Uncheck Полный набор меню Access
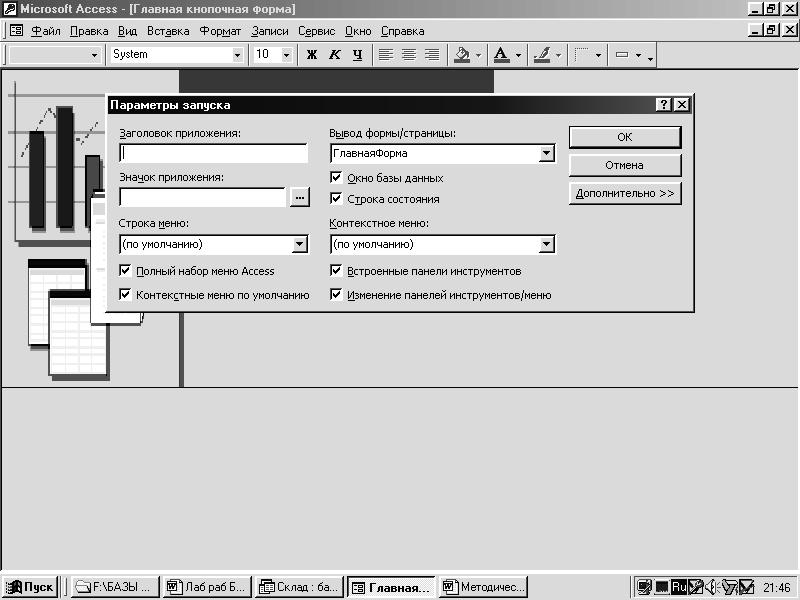This screenshot has height=600, width=800. point(125,270)
